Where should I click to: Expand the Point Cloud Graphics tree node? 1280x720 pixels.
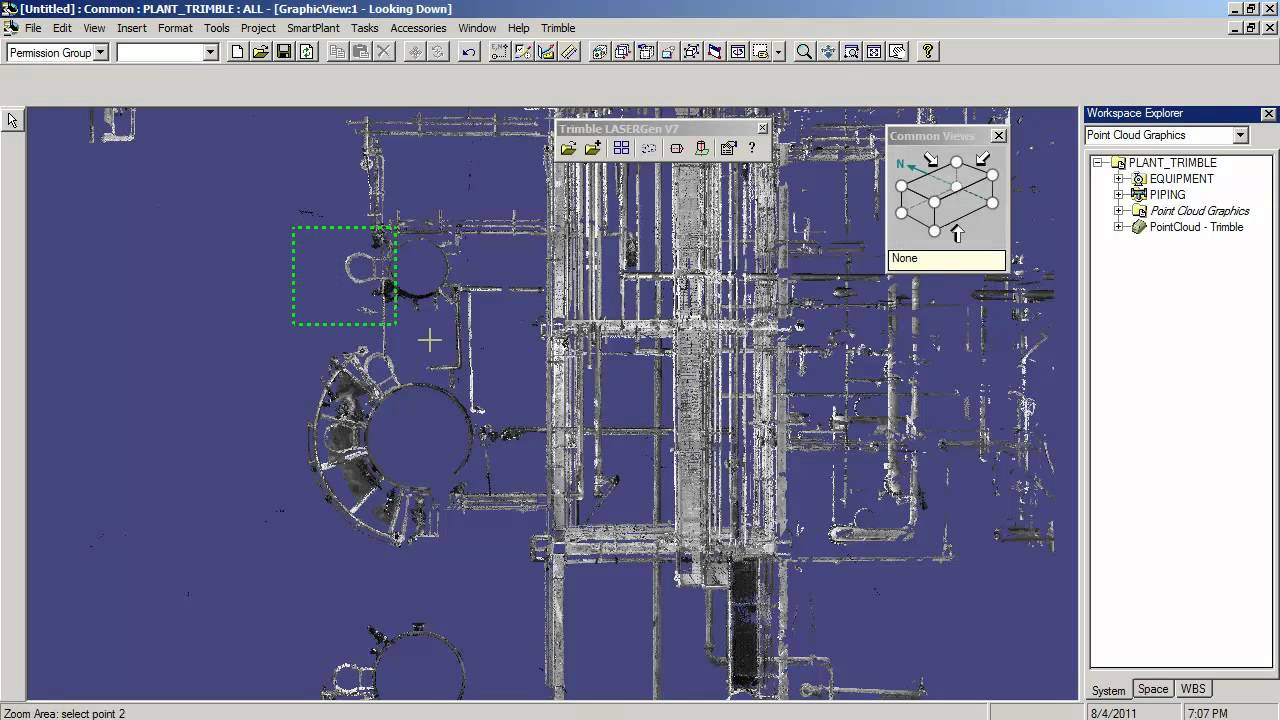tap(1119, 211)
